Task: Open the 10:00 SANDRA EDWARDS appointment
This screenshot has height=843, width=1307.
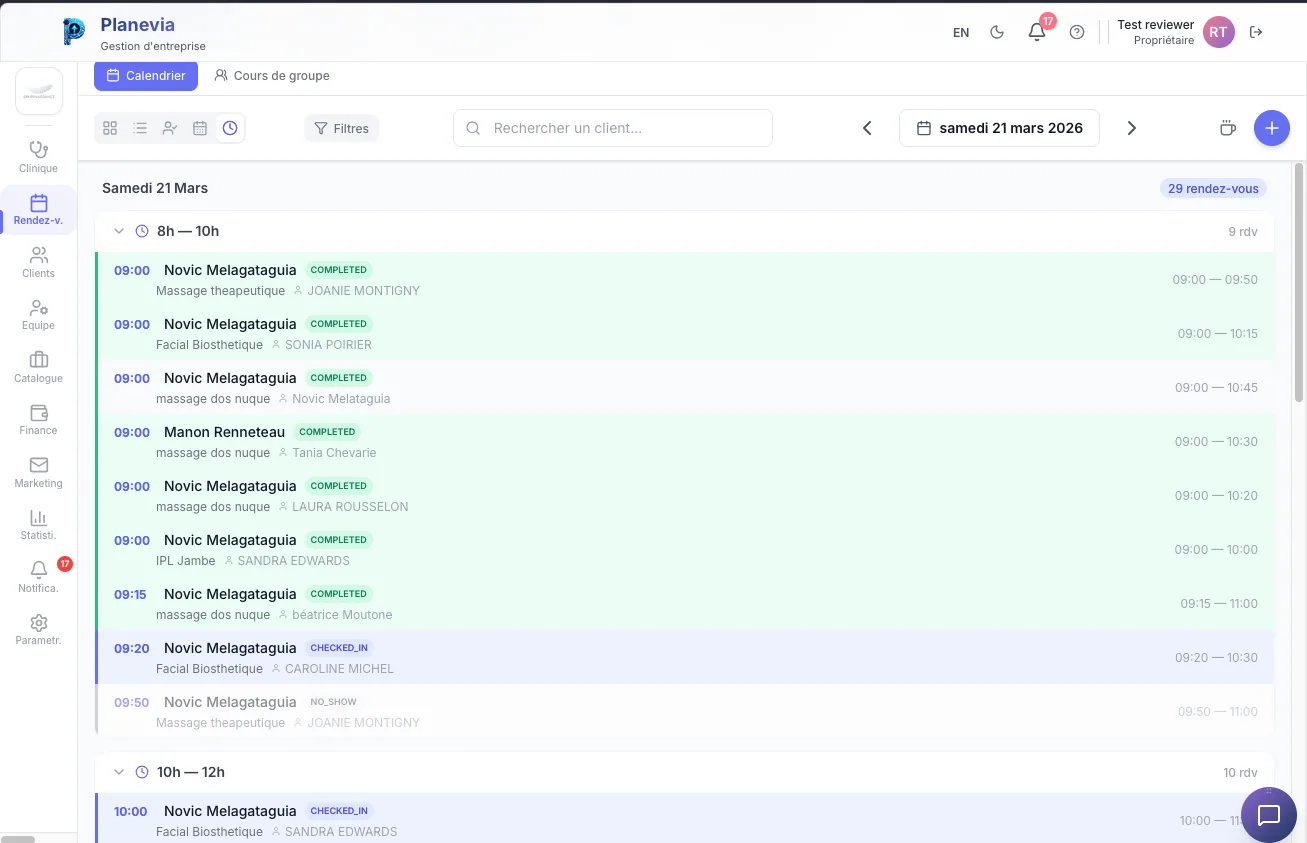Action: pyautogui.click(x=685, y=818)
